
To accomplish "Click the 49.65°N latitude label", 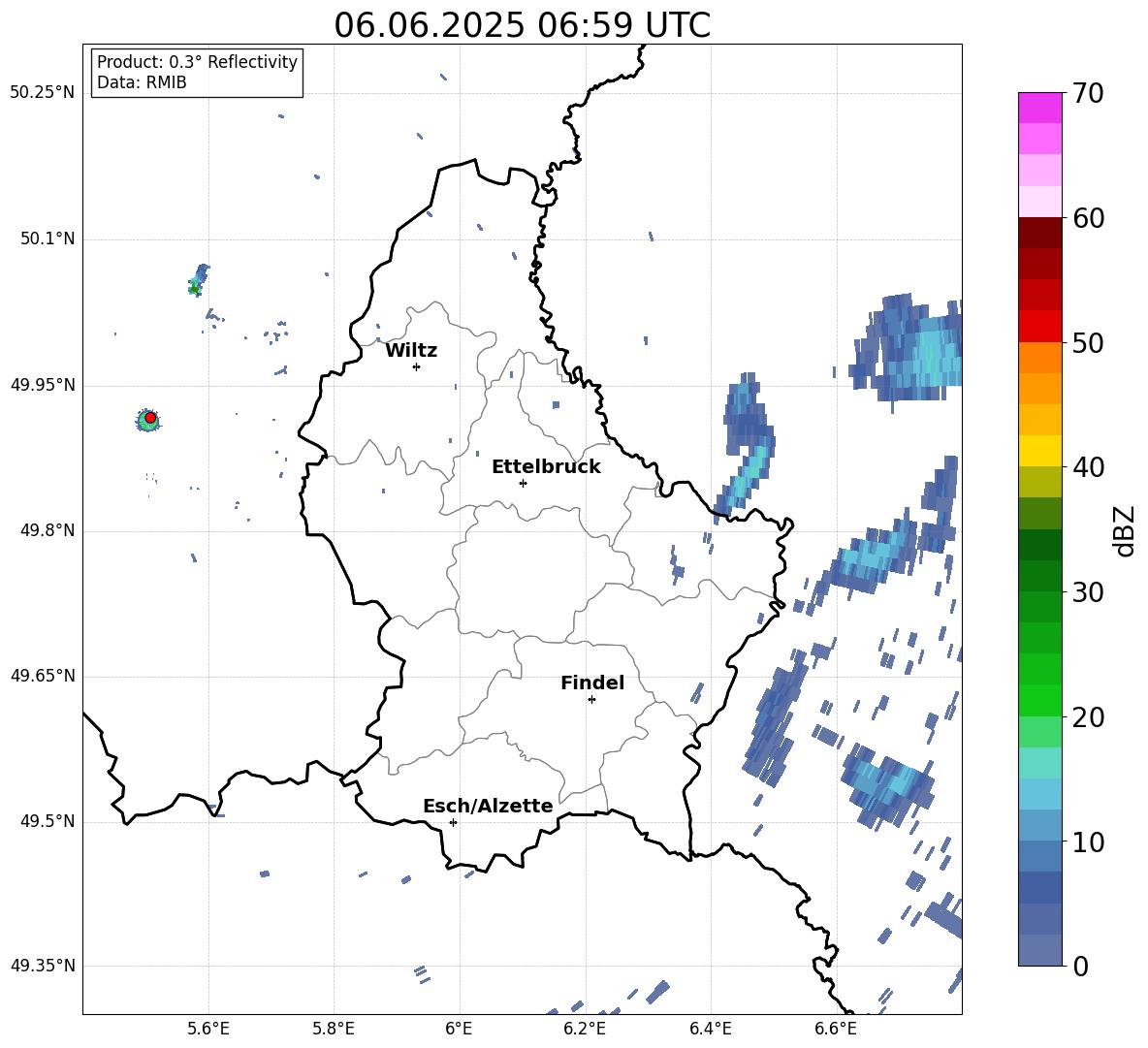I will coord(43,676).
